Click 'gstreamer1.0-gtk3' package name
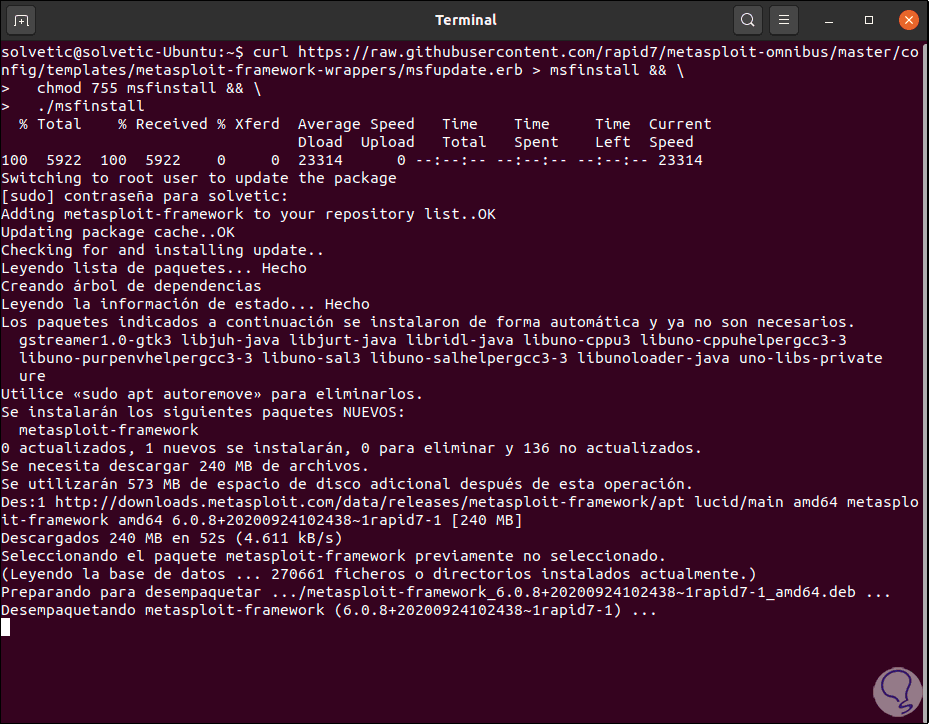This screenshot has height=724, width=929. [x=95, y=340]
